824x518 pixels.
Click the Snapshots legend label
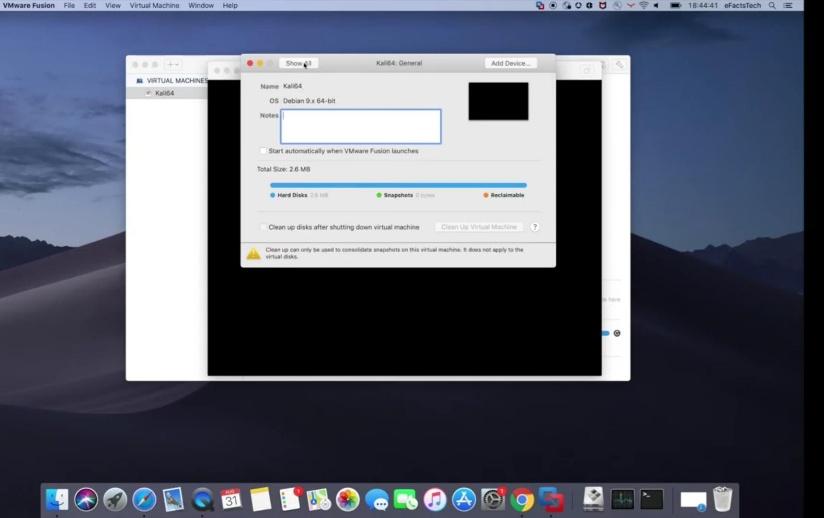tap(398, 195)
